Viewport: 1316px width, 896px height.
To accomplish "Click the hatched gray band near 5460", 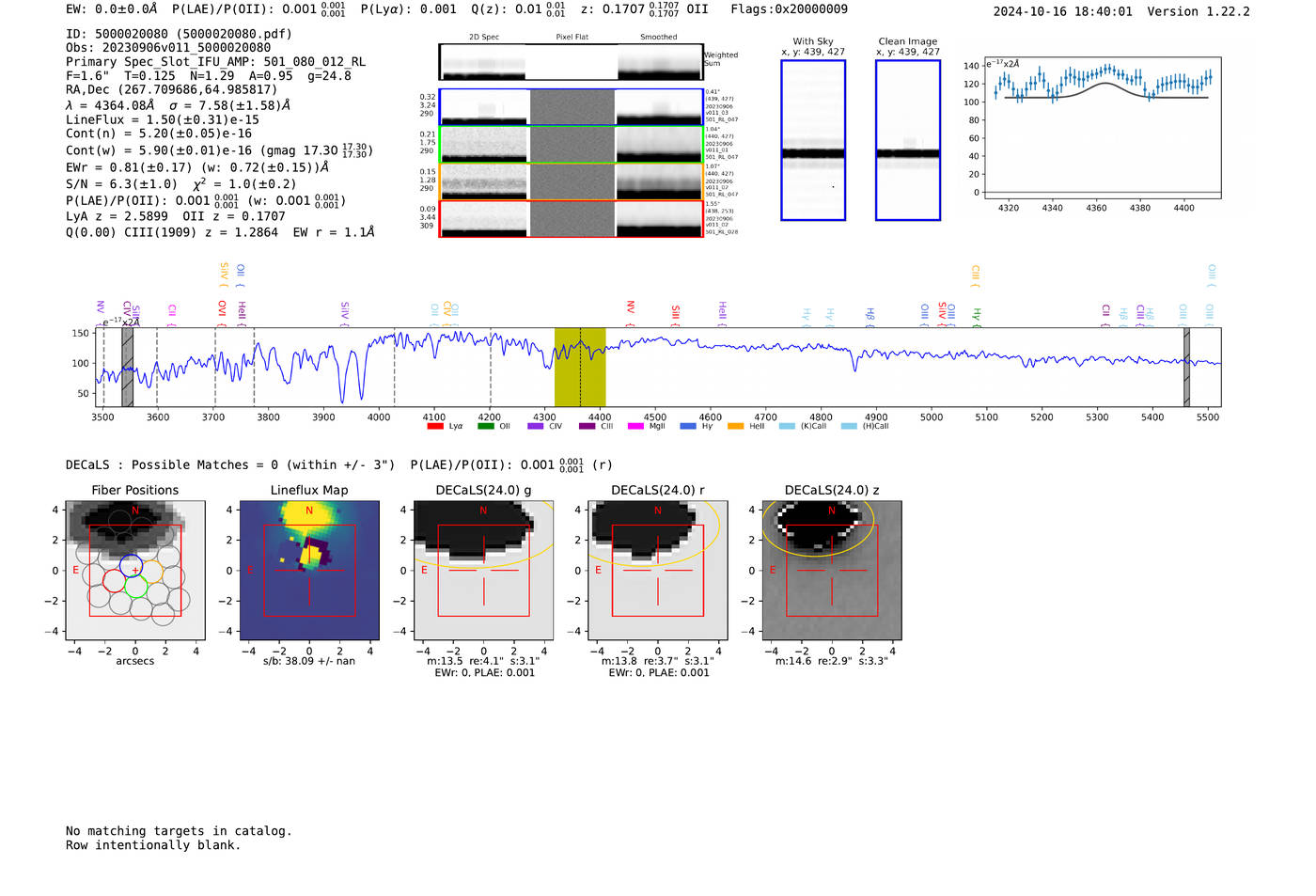I will 1187,368.
